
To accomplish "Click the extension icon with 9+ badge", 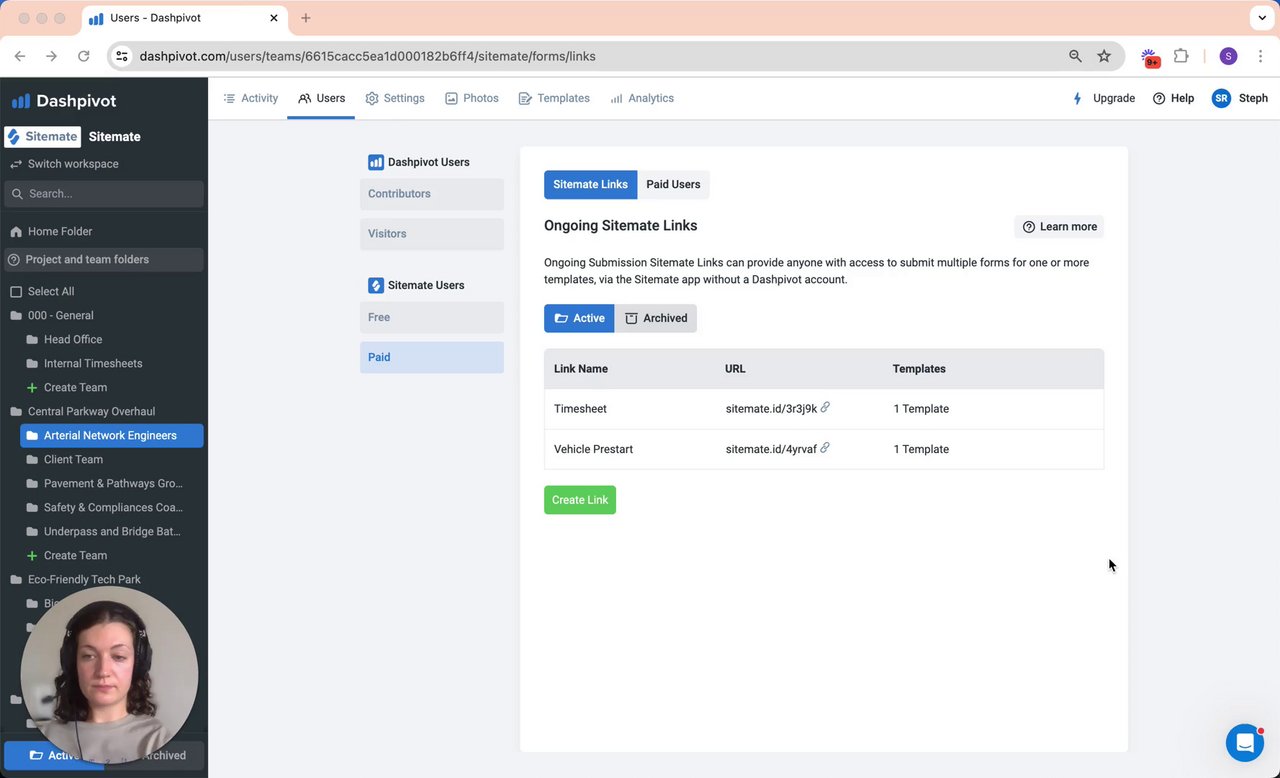I will 1149,57.
